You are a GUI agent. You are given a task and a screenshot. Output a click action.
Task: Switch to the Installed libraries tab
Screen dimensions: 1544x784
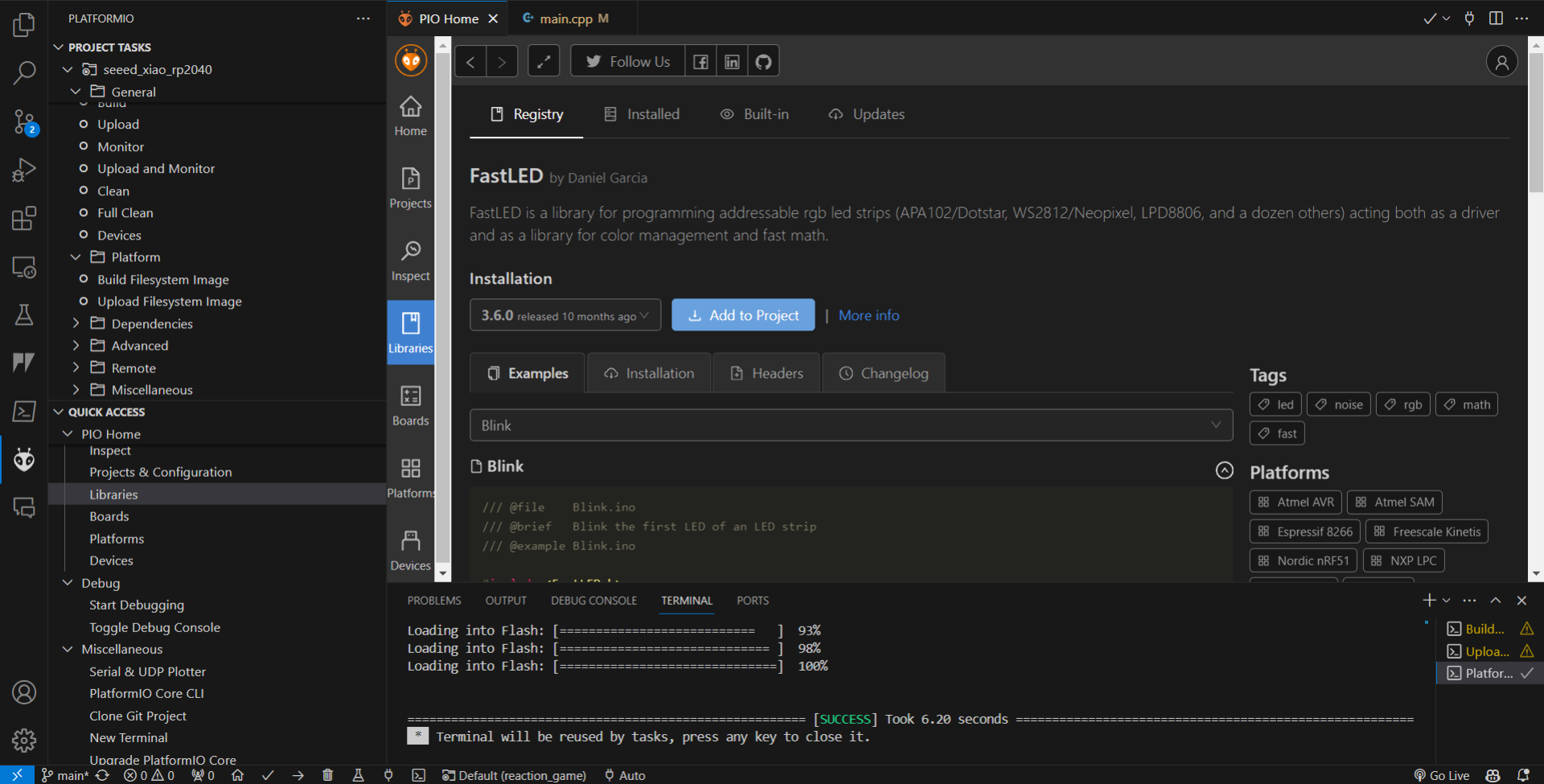click(x=642, y=114)
